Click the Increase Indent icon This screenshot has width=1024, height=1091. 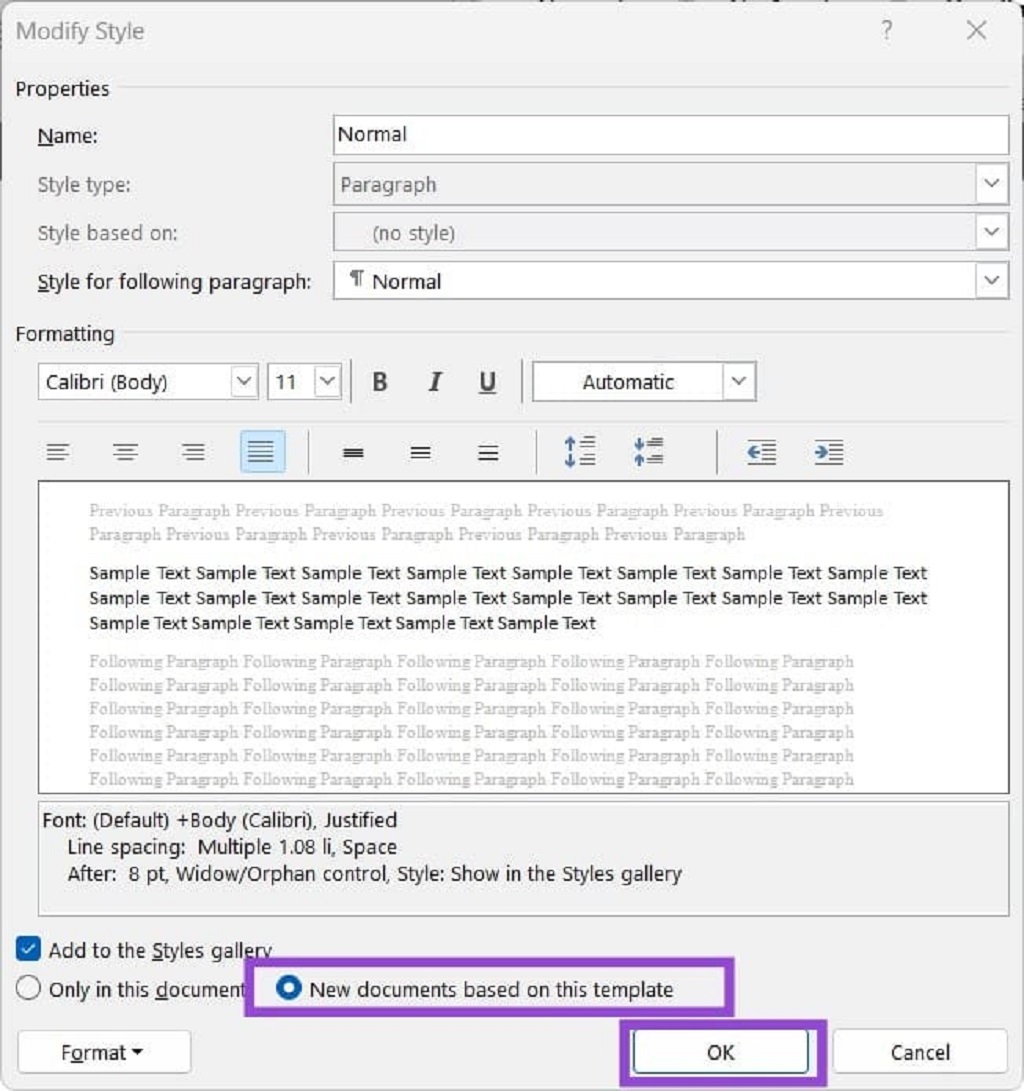pyautogui.click(x=829, y=452)
